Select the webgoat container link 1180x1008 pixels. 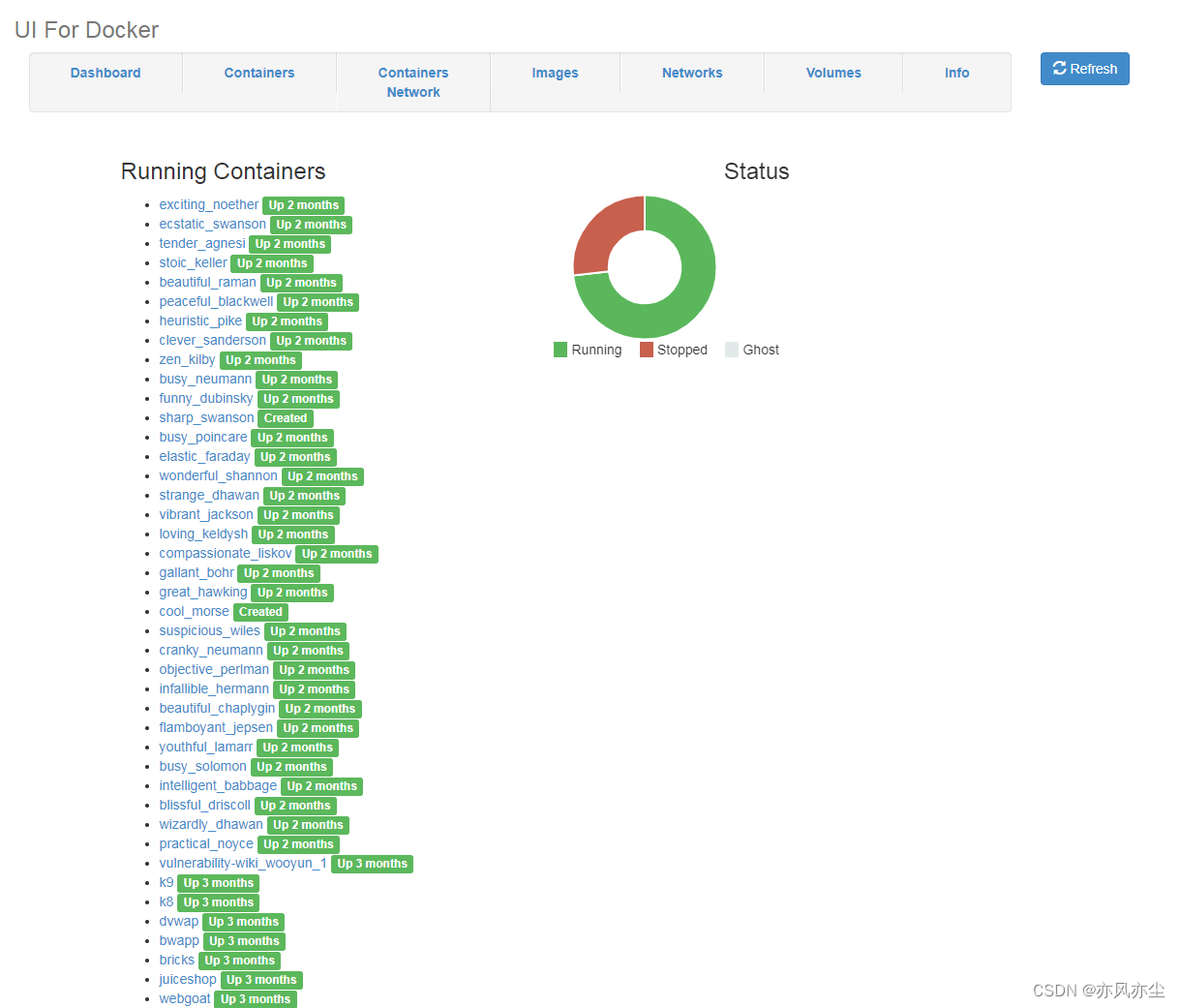tap(185, 998)
